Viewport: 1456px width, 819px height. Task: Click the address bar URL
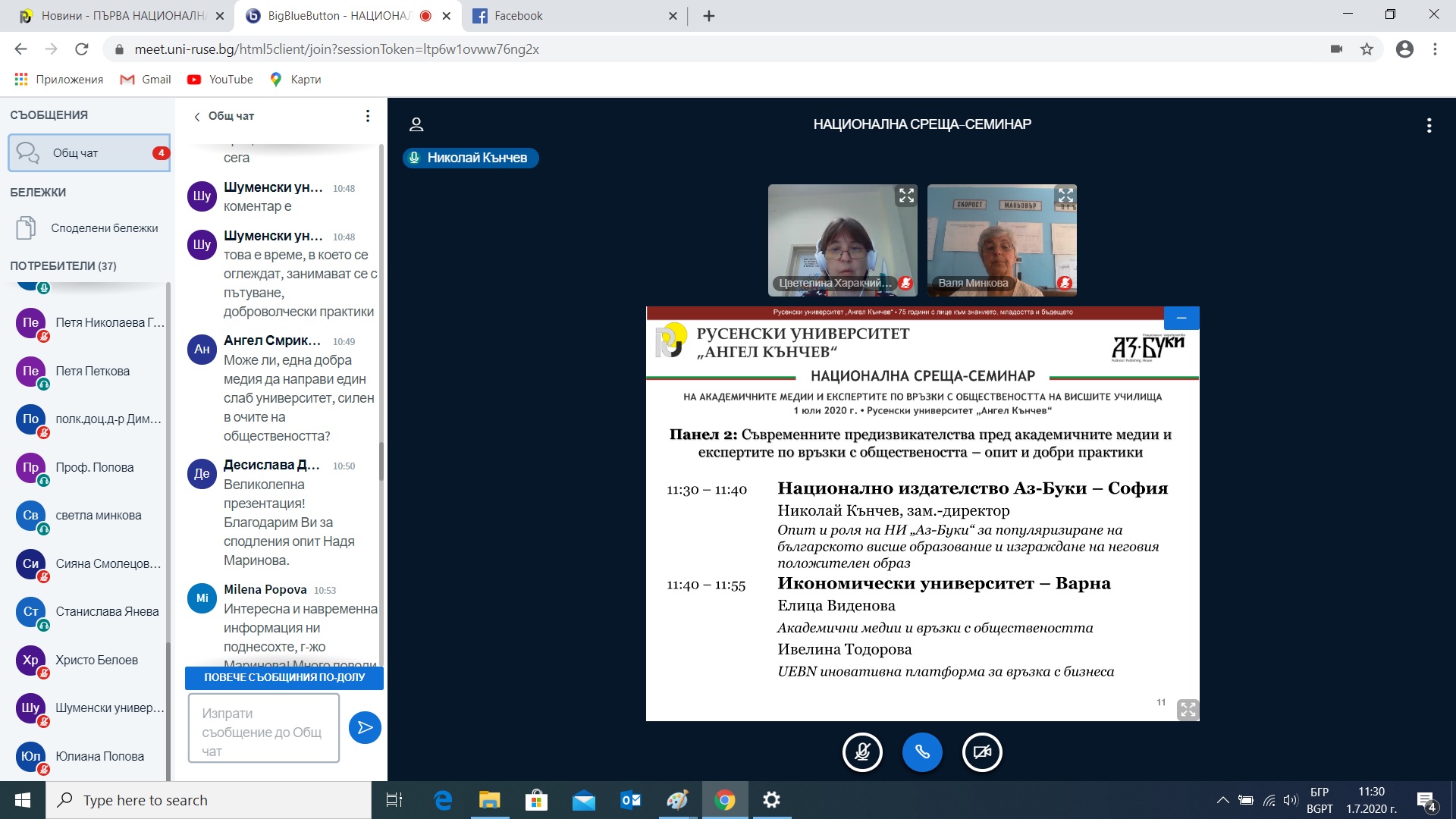(x=337, y=49)
